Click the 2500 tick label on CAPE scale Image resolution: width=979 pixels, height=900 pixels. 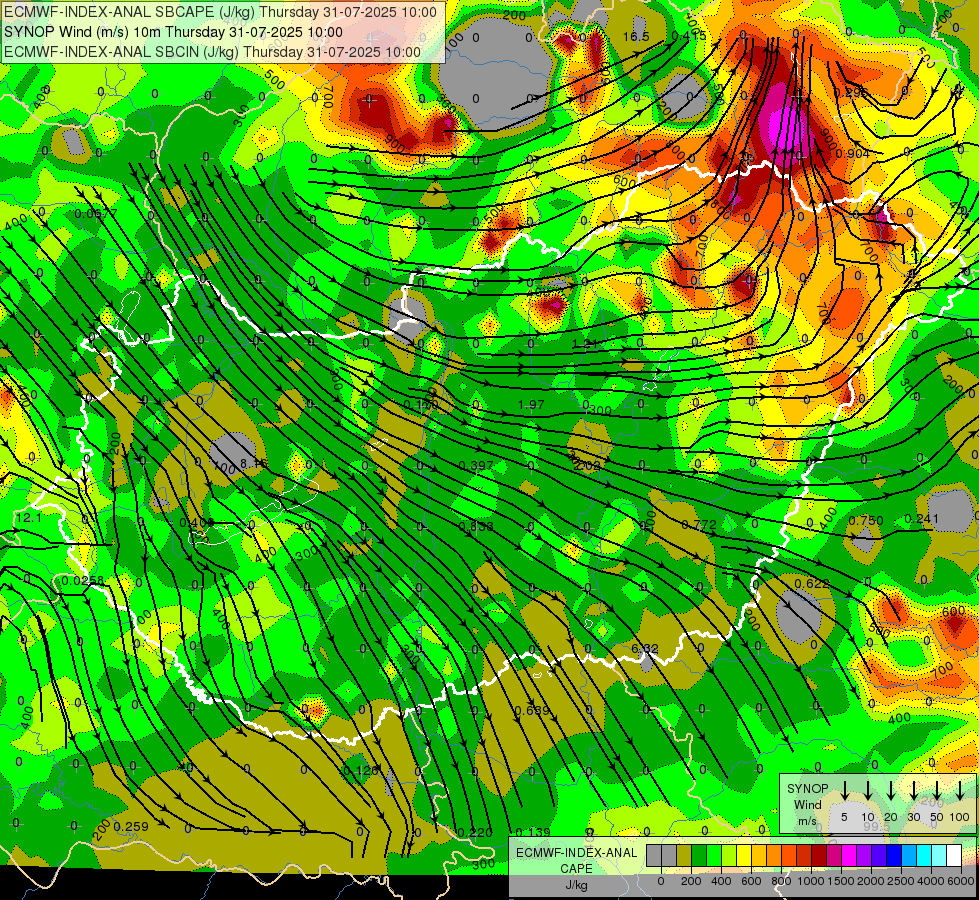(x=901, y=881)
